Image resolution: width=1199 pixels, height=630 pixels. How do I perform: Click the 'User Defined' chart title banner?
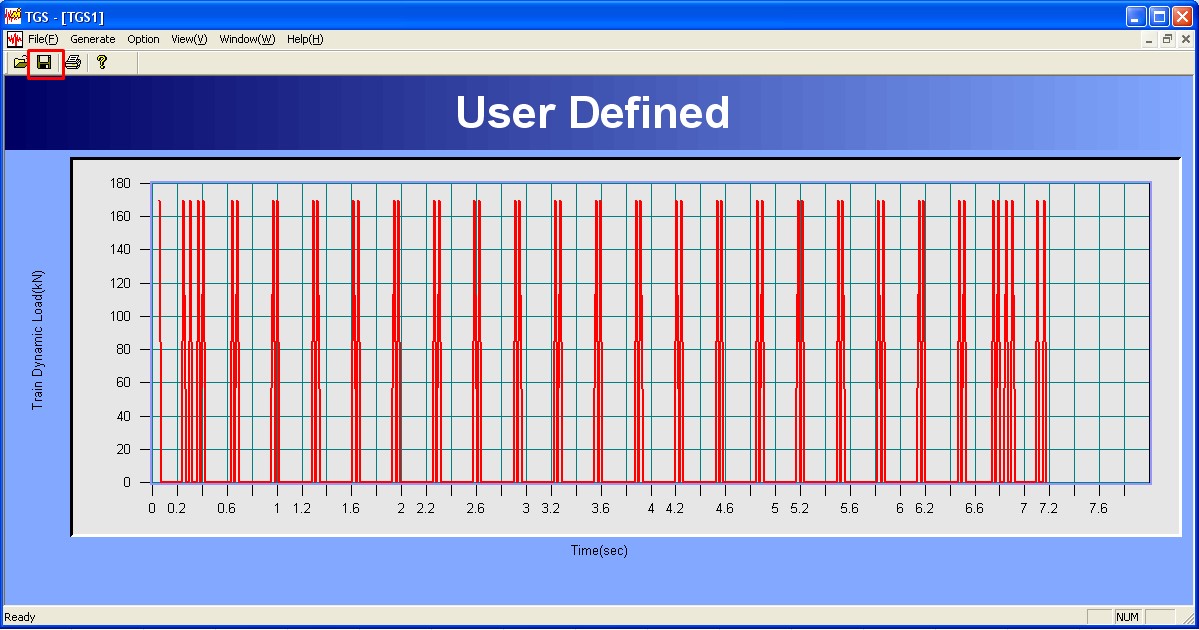(593, 113)
